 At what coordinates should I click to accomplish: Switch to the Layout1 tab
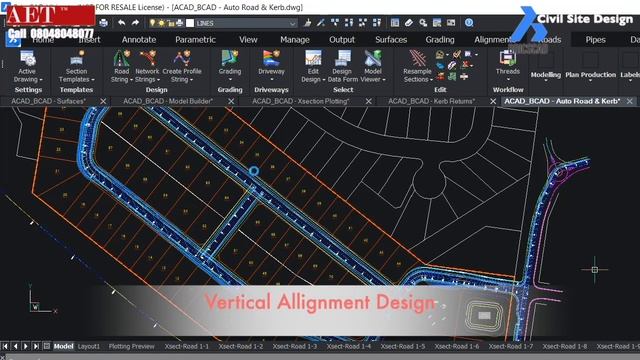[x=89, y=346]
